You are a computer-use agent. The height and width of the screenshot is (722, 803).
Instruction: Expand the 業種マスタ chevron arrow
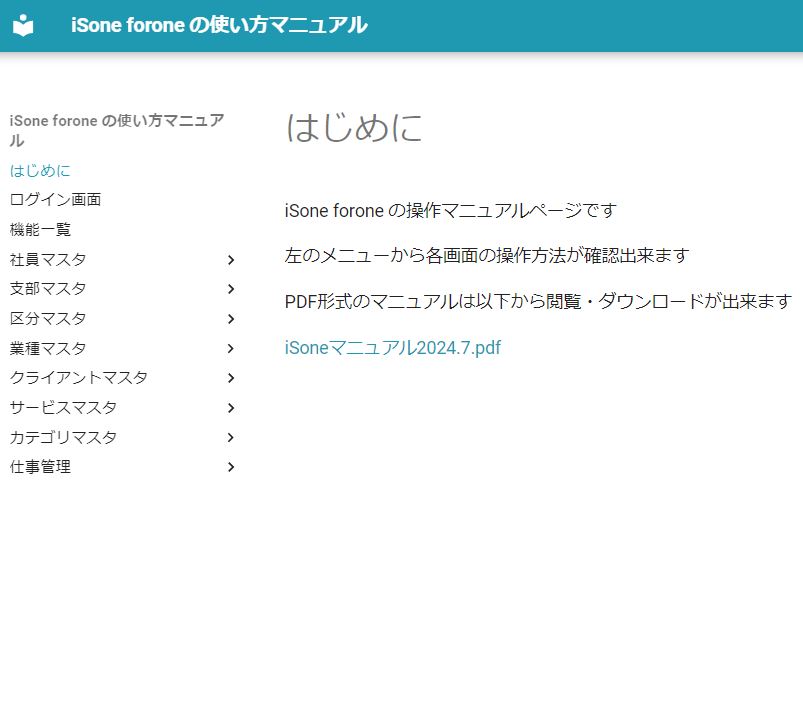231,349
